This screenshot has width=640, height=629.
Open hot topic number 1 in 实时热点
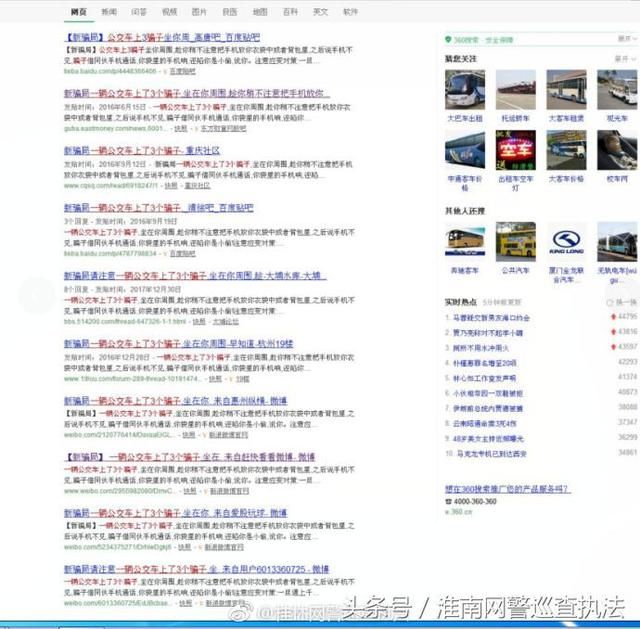(491, 318)
